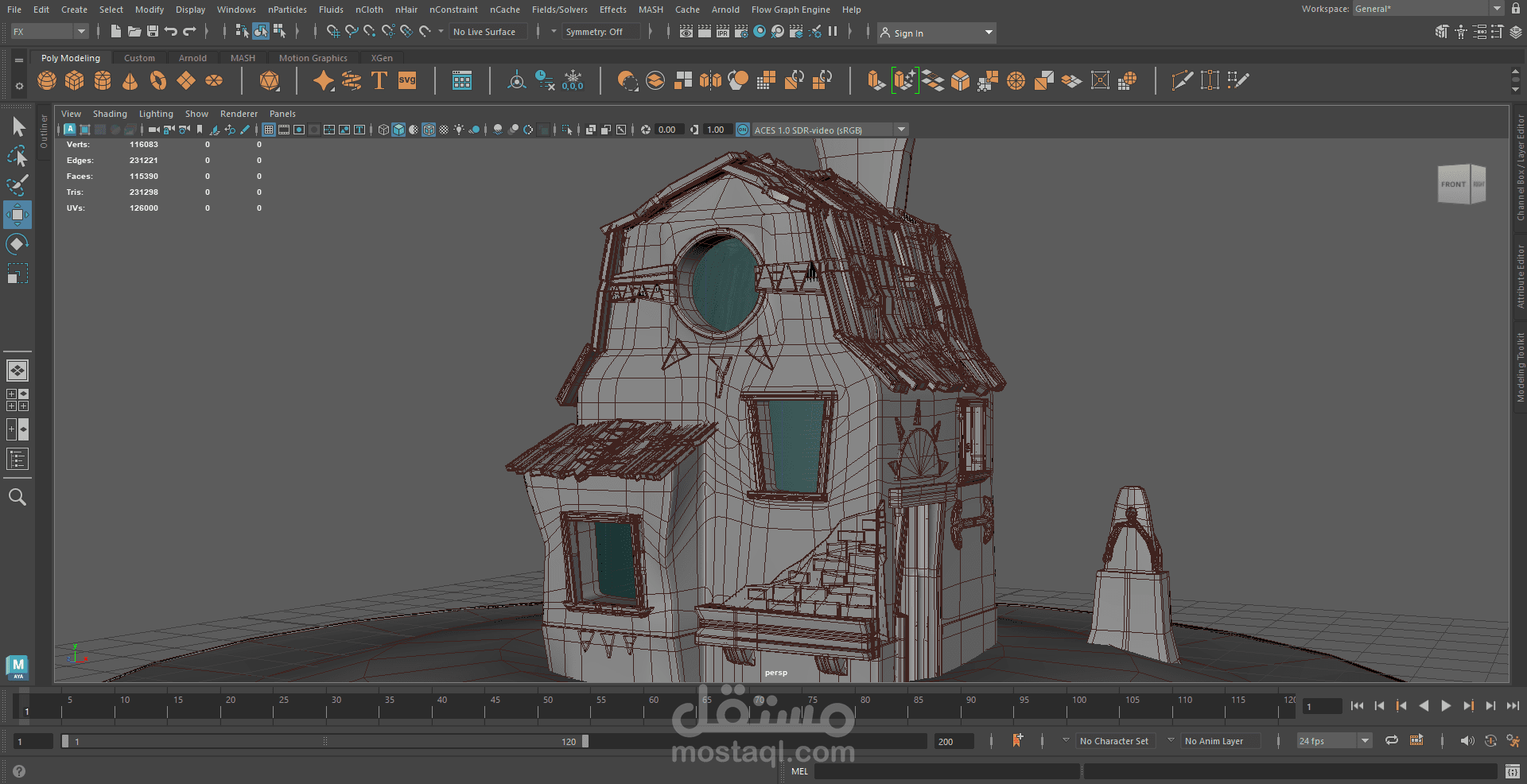Viewport: 1527px width, 784px height.
Task: Click the Help question mark icon
Action: (x=19, y=771)
